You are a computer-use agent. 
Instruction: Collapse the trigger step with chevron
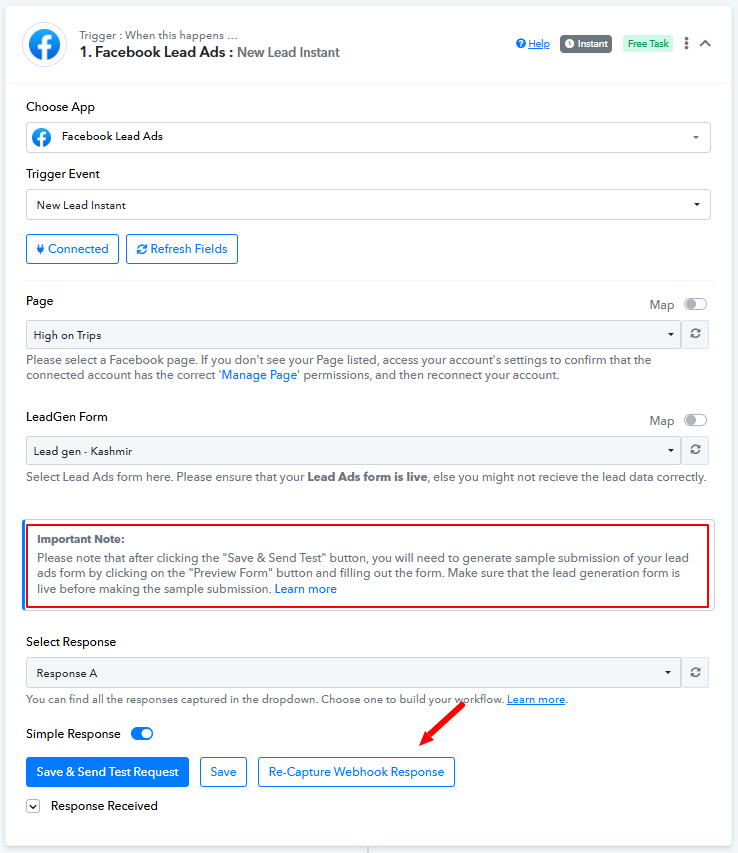[705, 44]
